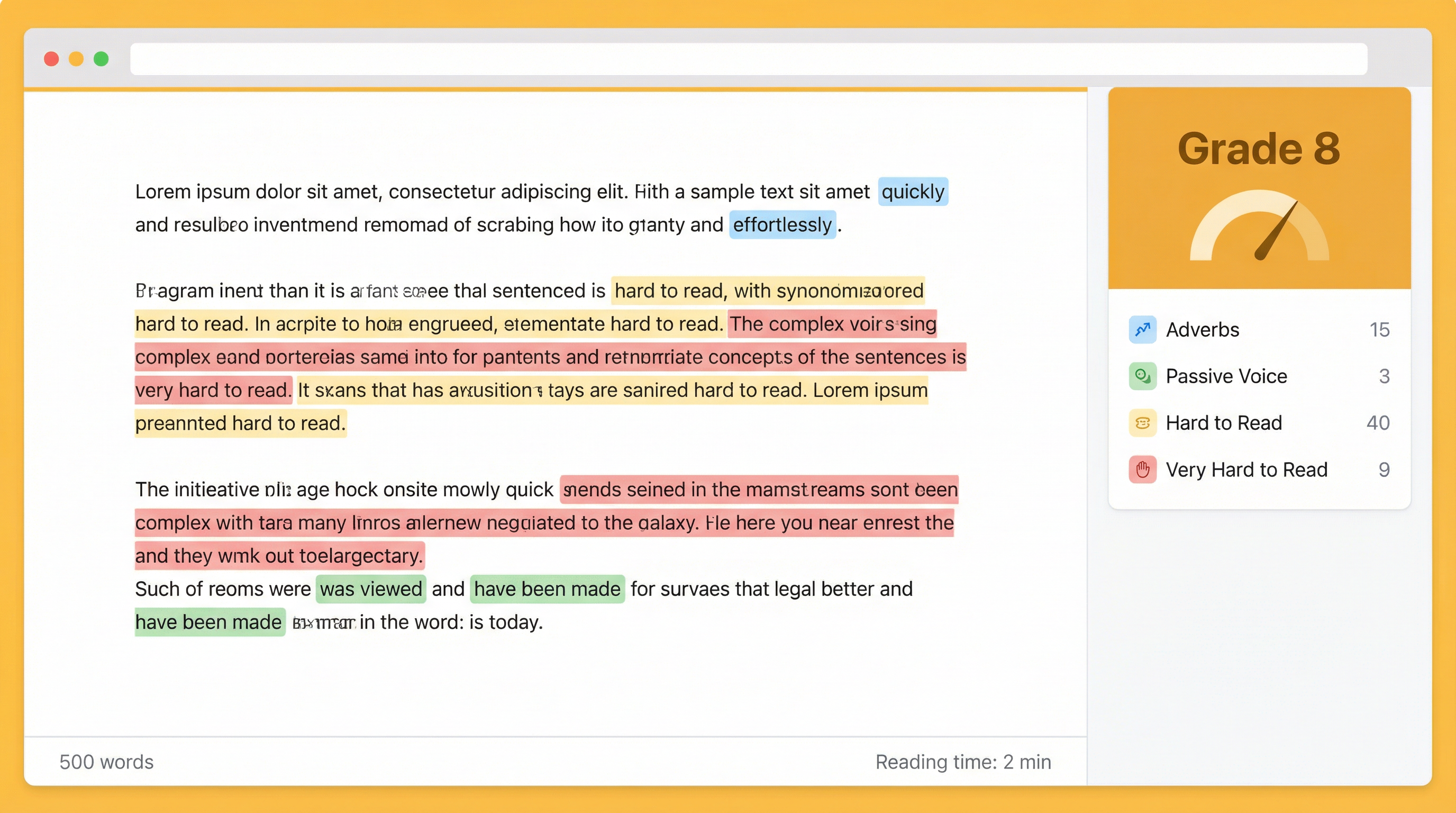Toggle Passive Voice highlighting
The image size is (1456, 813).
click(x=1226, y=376)
